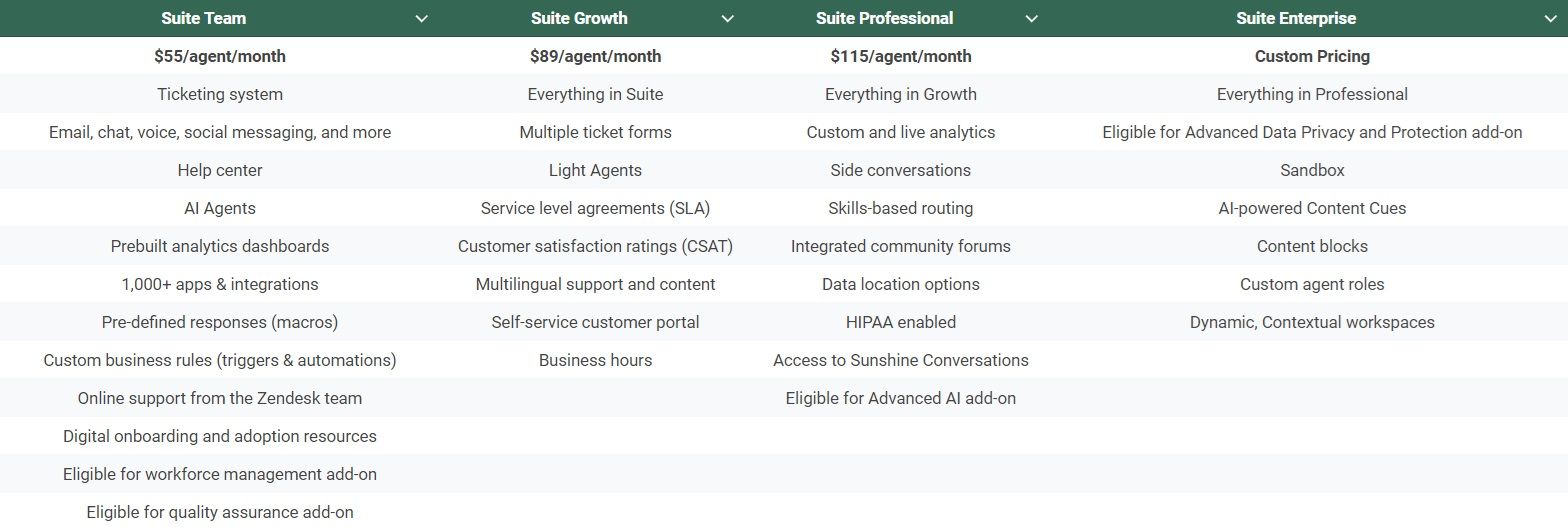This screenshot has height=530, width=1568.
Task: Click the Suite Professional dropdown chevron
Action: click(1032, 19)
